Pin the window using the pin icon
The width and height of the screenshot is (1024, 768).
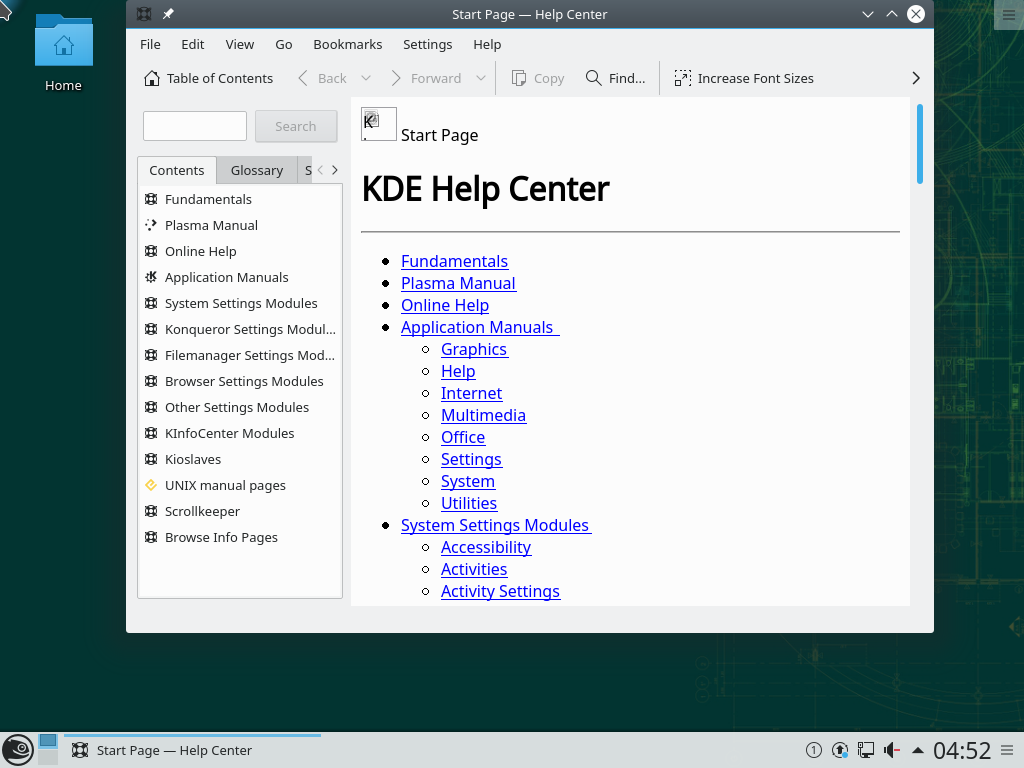tap(168, 14)
